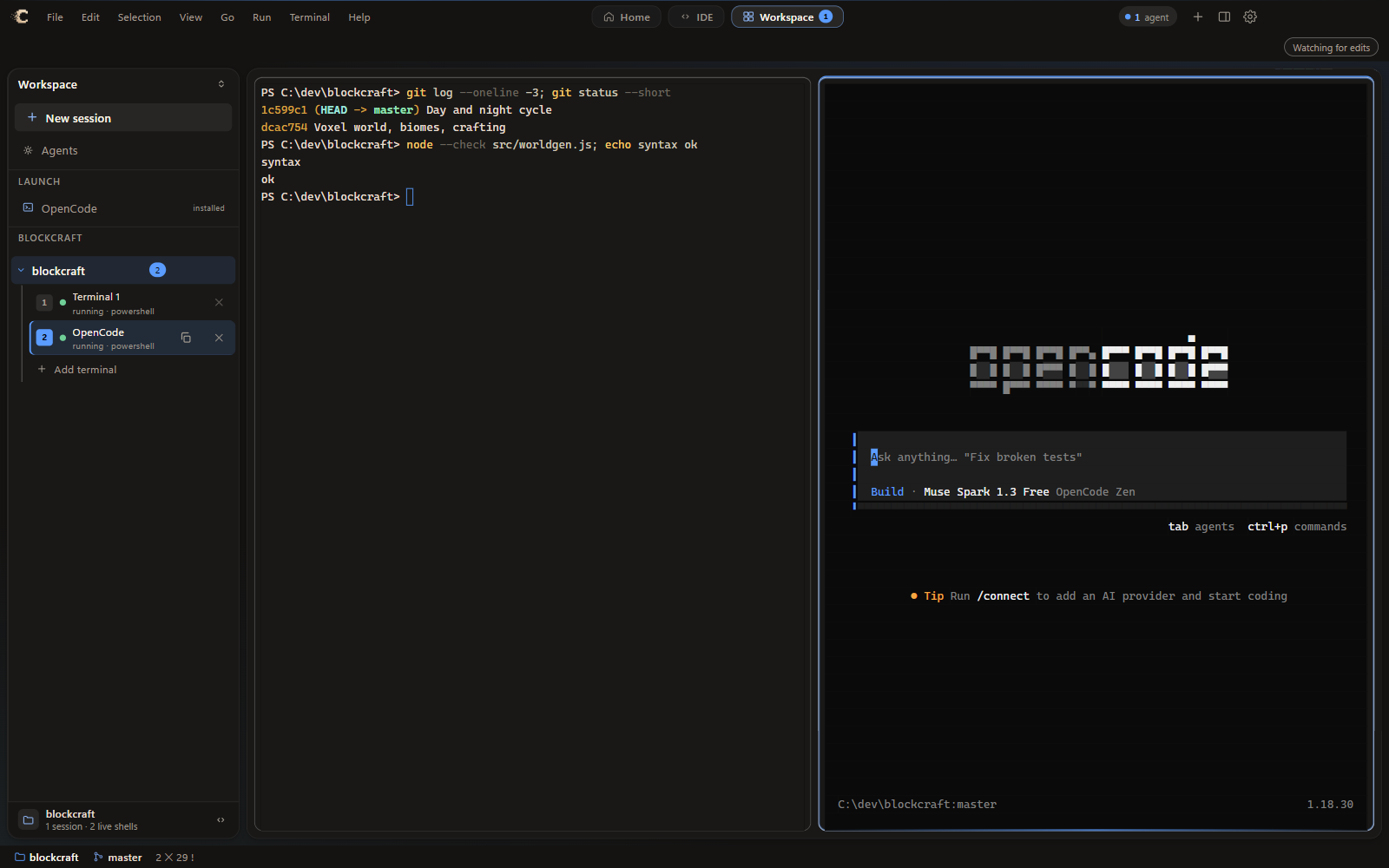Click the LAUNCH section header

(x=39, y=181)
